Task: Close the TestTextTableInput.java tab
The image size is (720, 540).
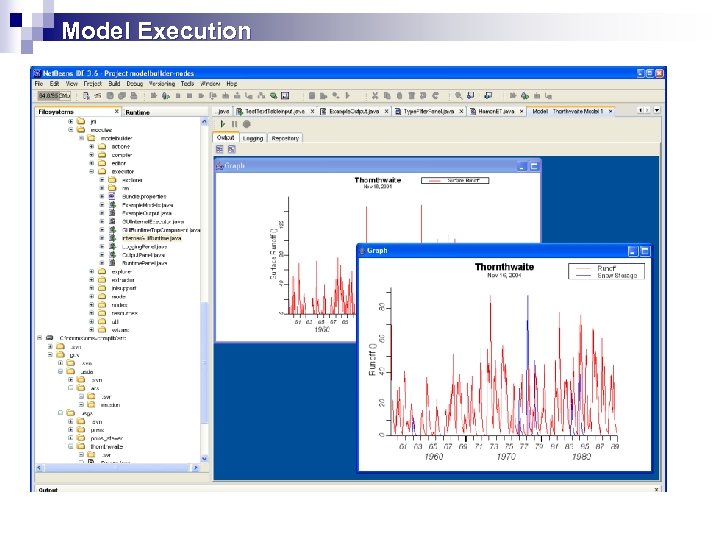Action: (312, 111)
